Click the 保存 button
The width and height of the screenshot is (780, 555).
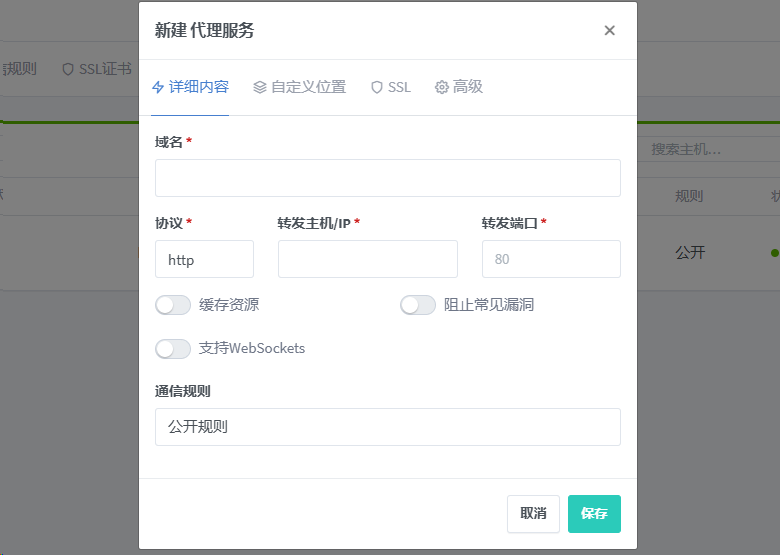[x=594, y=514]
